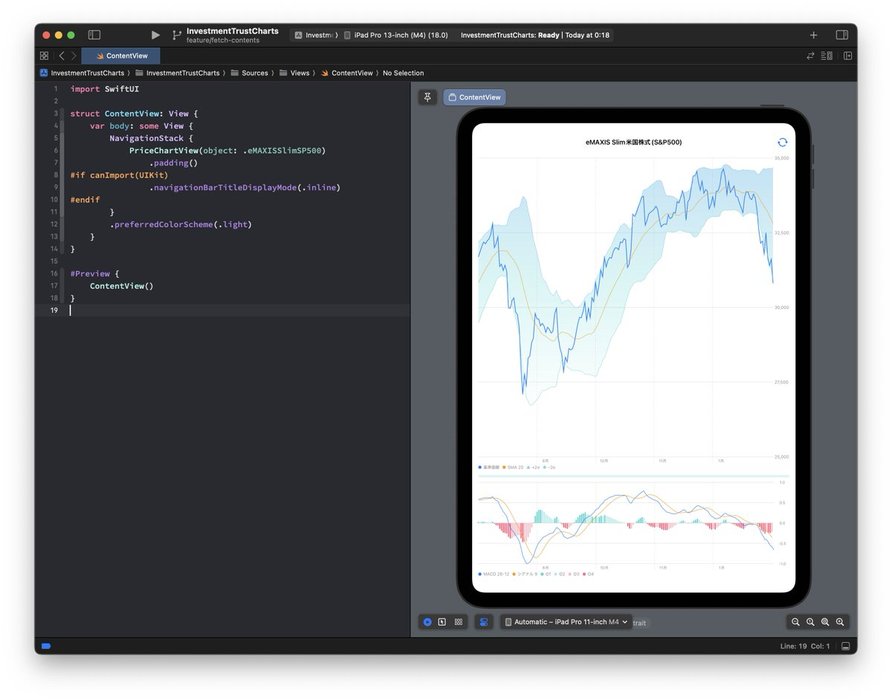Screen dimensions: 892x700
Task: Place cursor on 'NavigationStack {' line
Action: pos(151,138)
